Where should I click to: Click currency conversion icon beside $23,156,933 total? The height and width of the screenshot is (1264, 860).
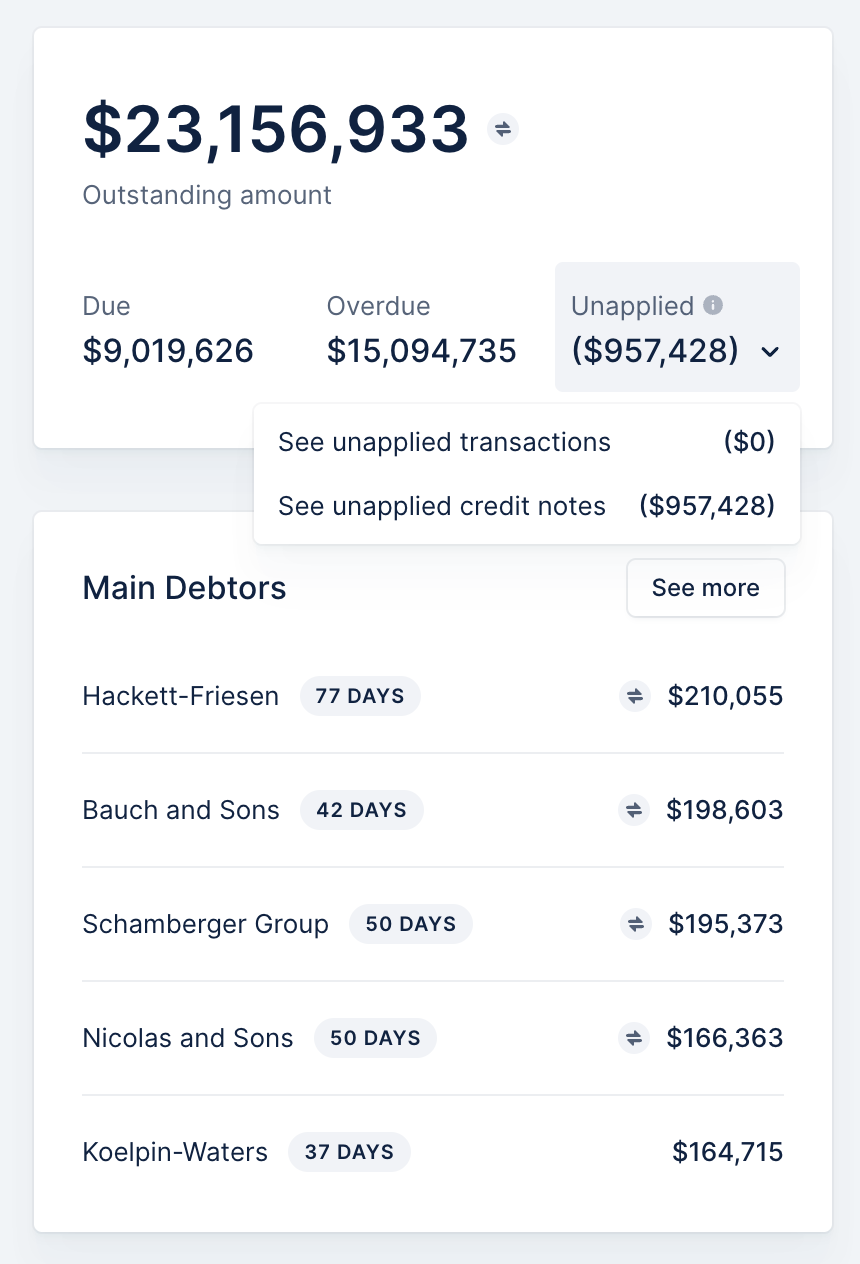tap(503, 129)
